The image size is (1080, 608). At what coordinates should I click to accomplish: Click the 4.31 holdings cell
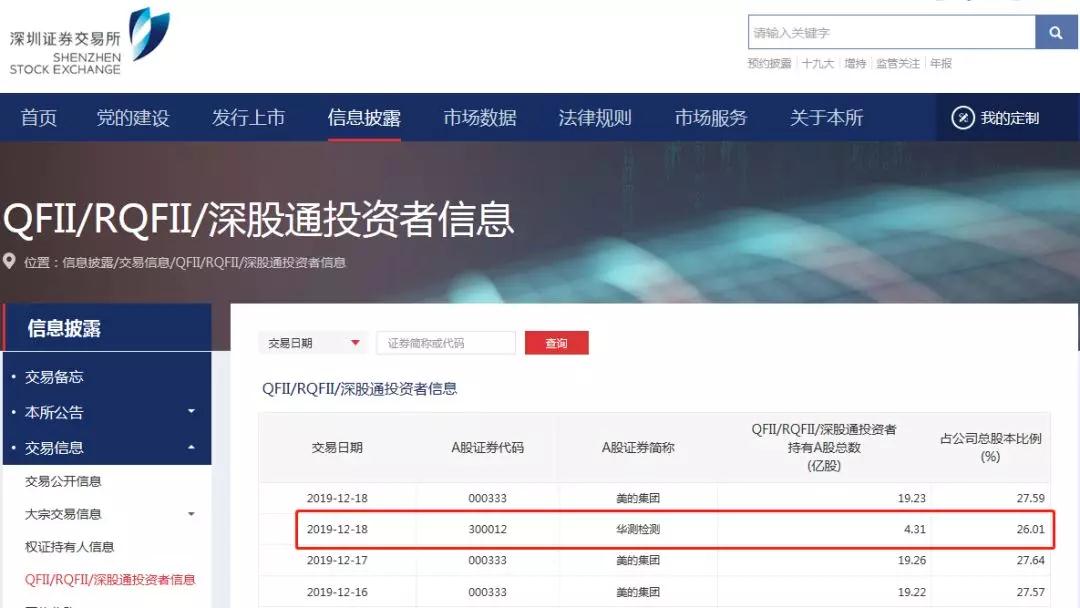coord(915,530)
